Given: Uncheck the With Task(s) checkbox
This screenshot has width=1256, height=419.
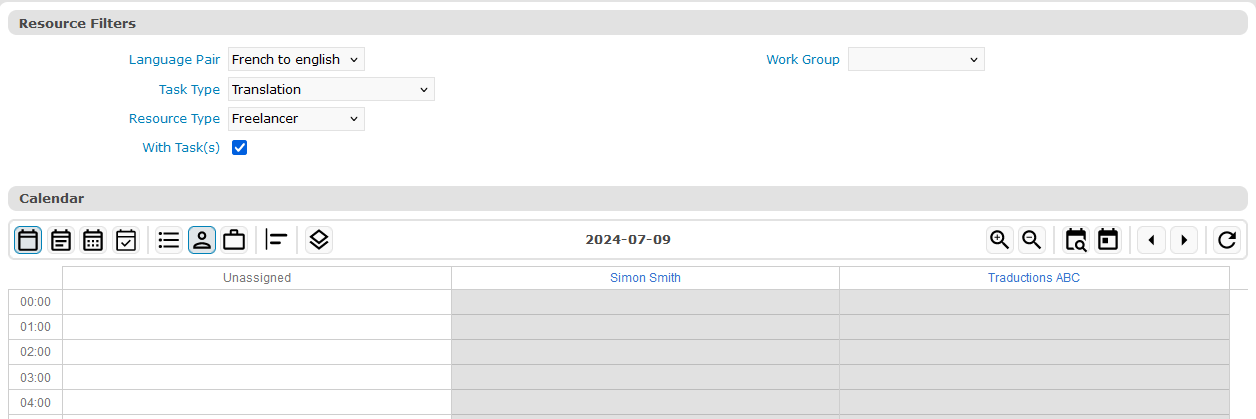Looking at the screenshot, I should click(240, 148).
